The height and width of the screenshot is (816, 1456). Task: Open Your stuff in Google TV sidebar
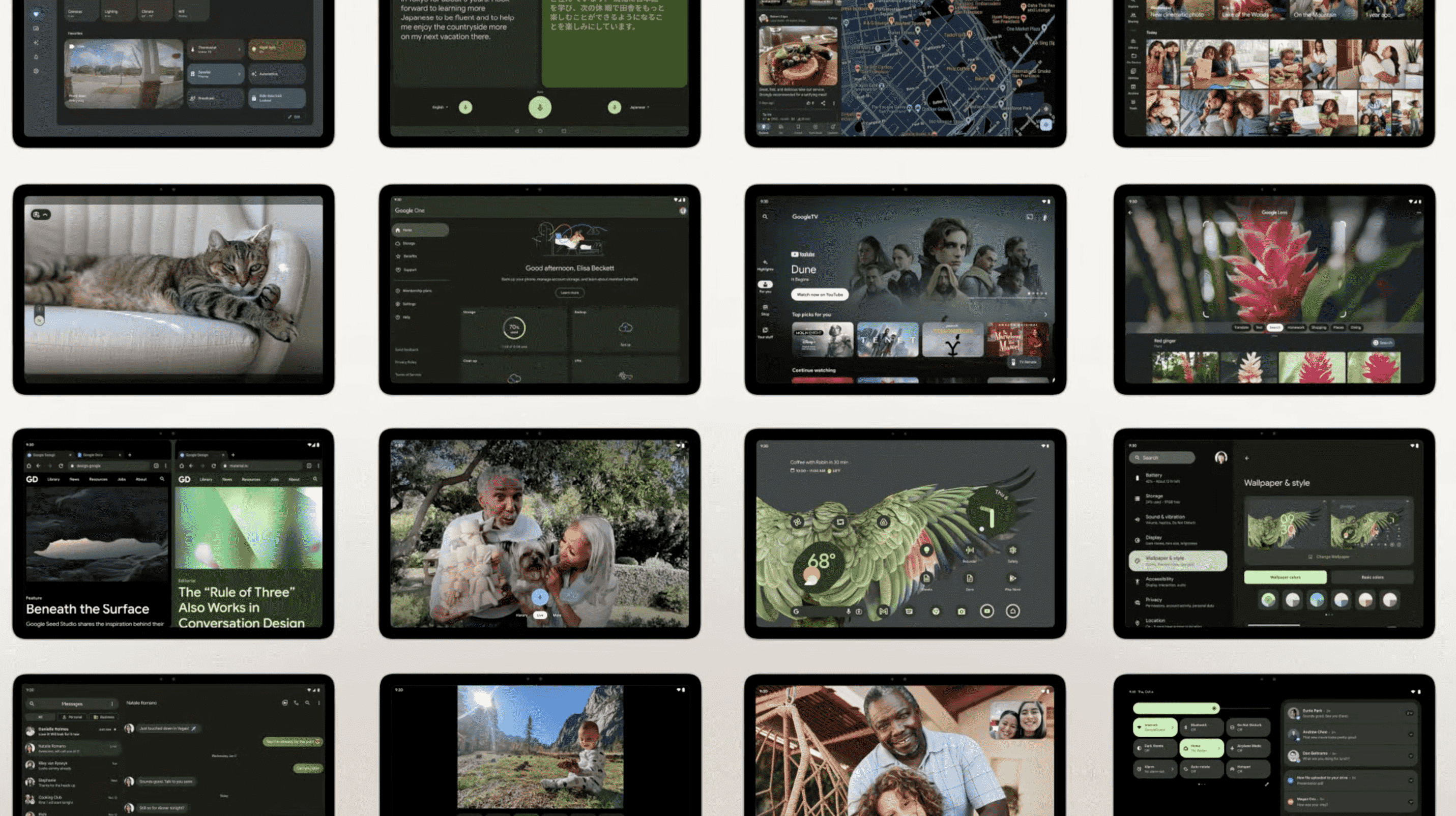[x=765, y=332]
